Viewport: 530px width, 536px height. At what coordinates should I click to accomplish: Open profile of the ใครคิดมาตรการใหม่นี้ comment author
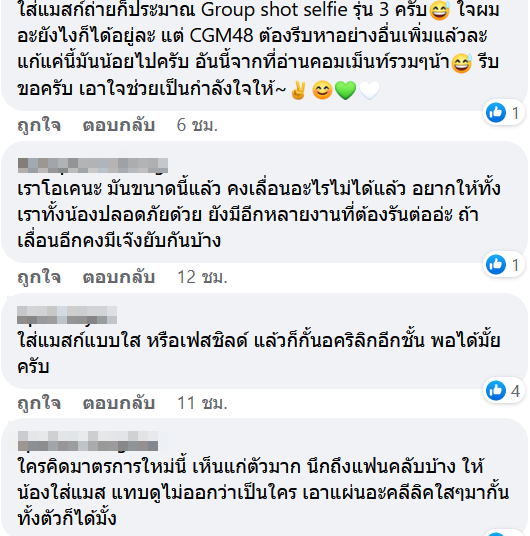click(x=88, y=441)
